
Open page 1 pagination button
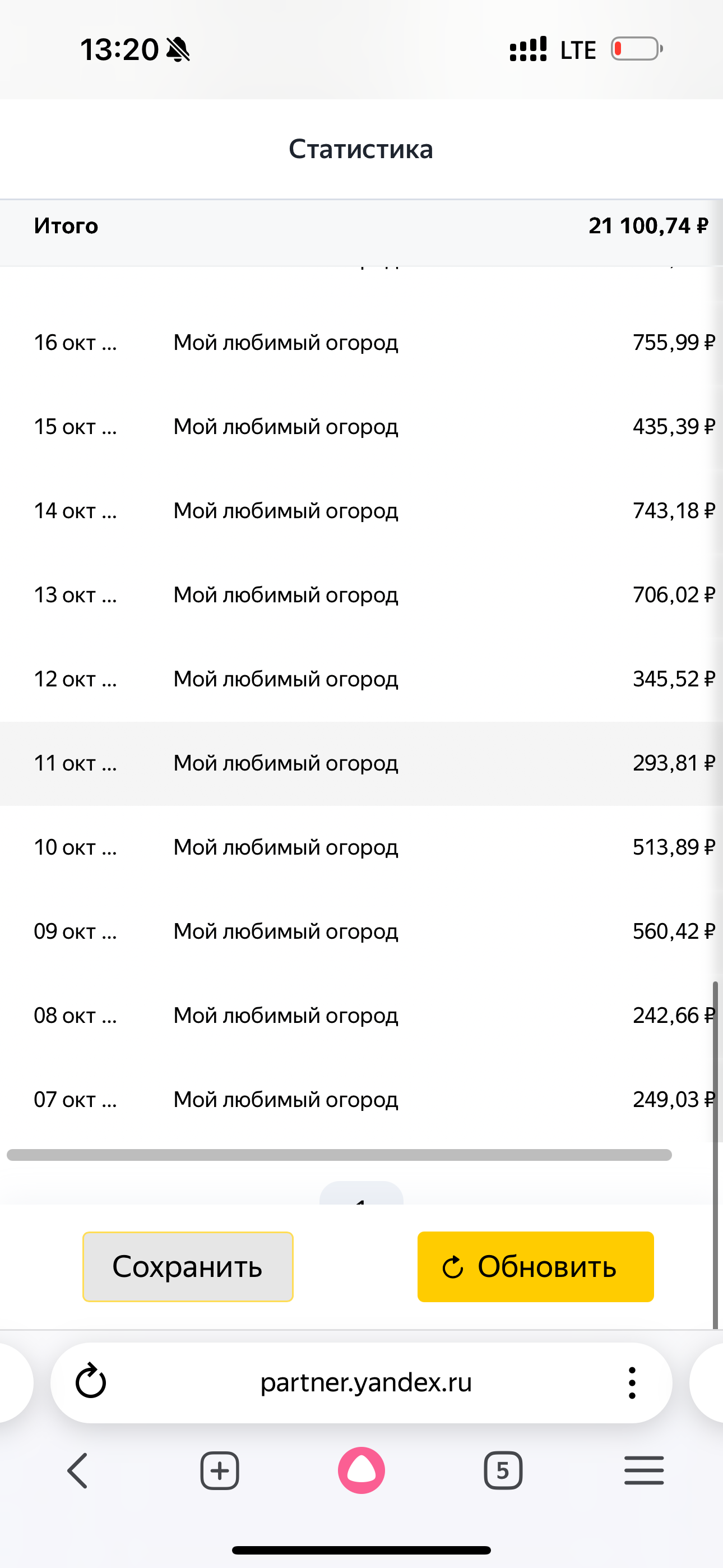click(361, 1195)
